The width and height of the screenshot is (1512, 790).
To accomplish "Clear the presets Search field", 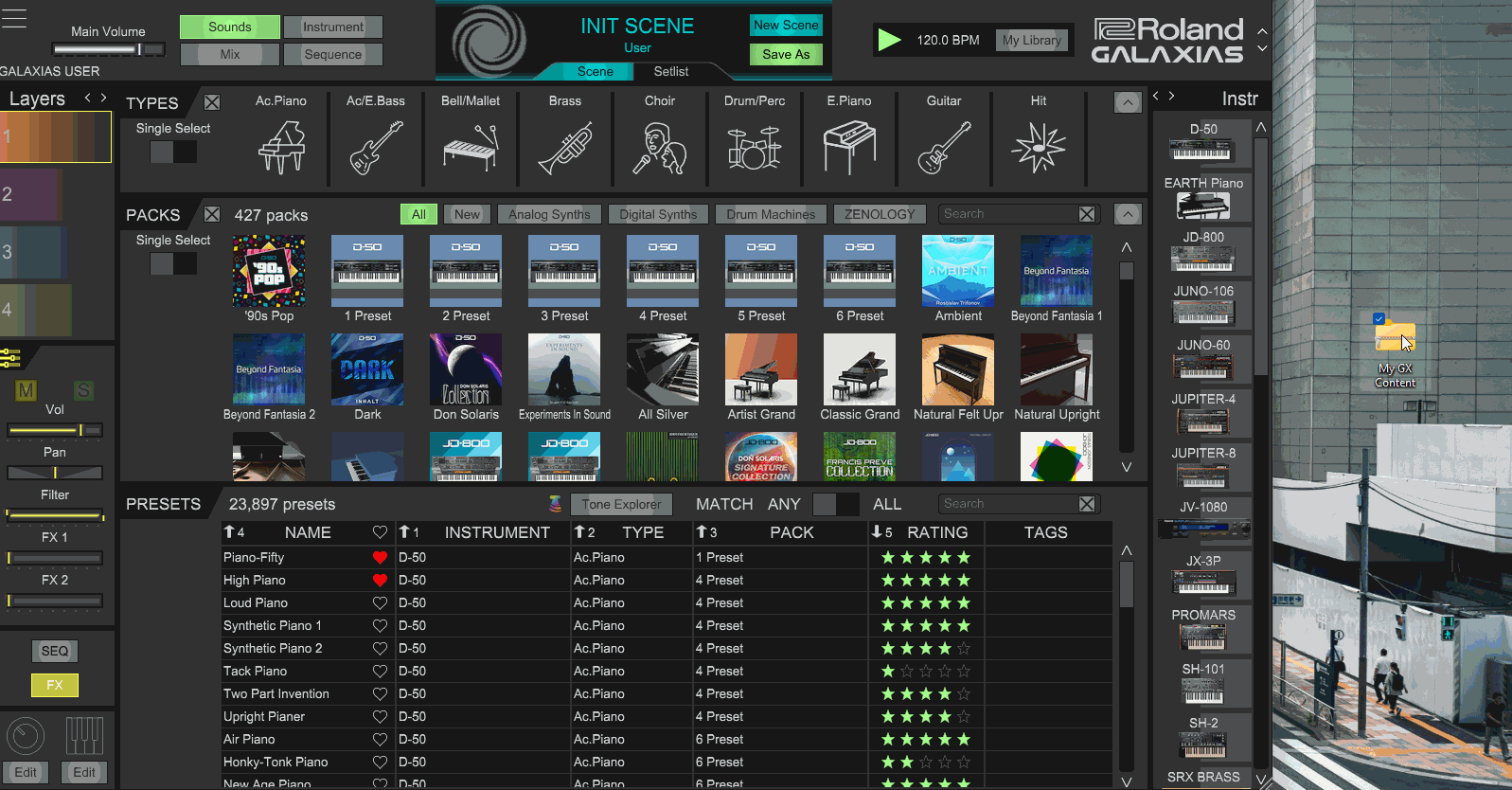I will click(x=1087, y=504).
